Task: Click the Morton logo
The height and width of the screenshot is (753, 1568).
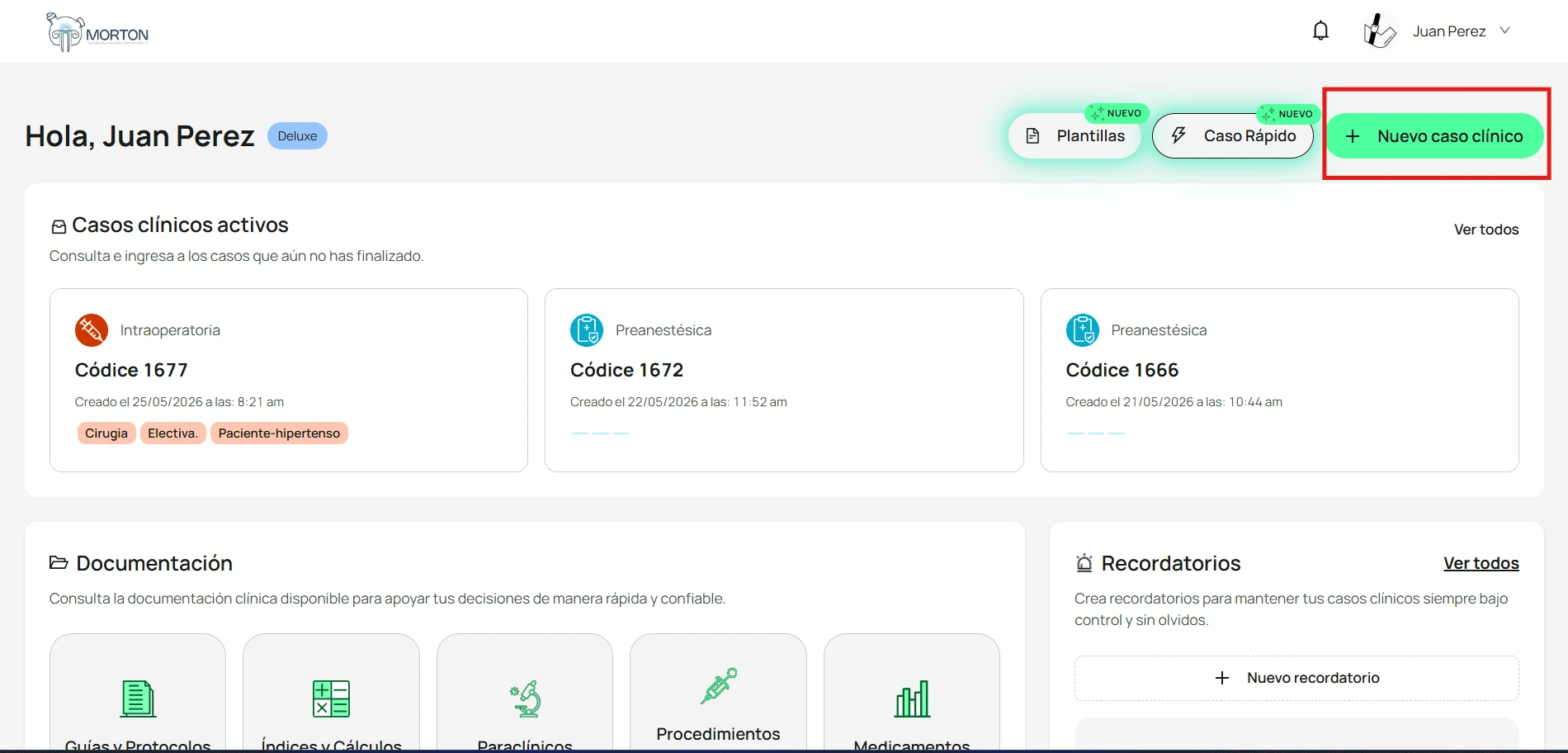Action: pyautogui.click(x=97, y=32)
